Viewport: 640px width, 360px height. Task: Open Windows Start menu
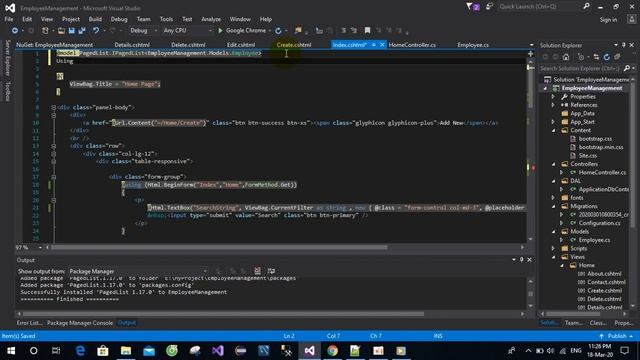tap(11, 351)
